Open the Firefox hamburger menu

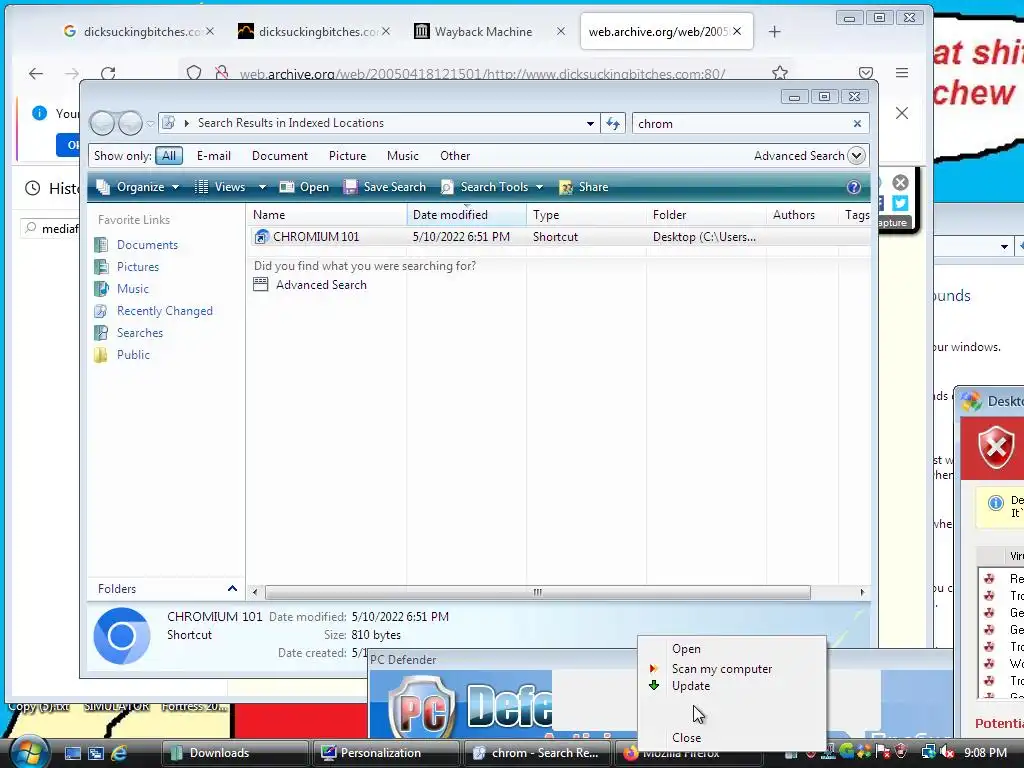pyautogui.click(x=902, y=72)
